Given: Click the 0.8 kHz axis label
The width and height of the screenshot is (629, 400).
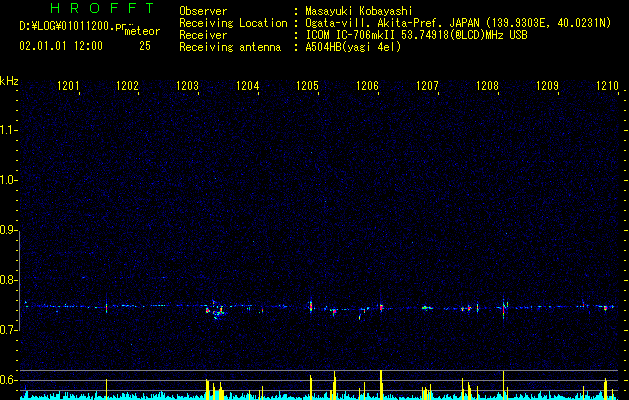Looking at the screenshot, I should 8,280.
